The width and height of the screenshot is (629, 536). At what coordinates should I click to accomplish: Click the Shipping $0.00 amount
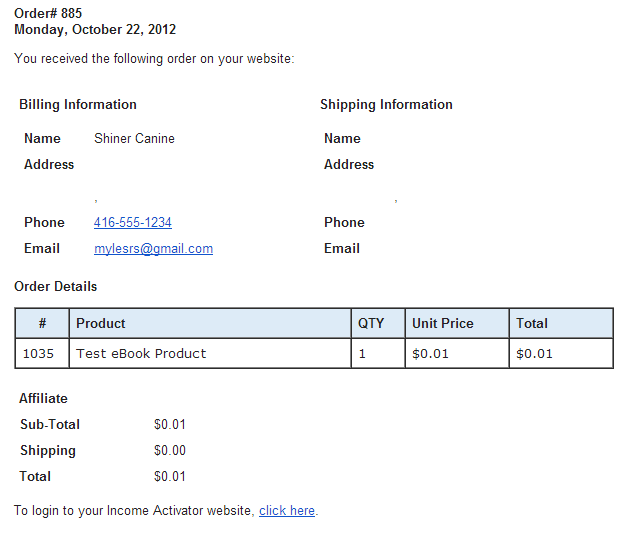point(170,450)
